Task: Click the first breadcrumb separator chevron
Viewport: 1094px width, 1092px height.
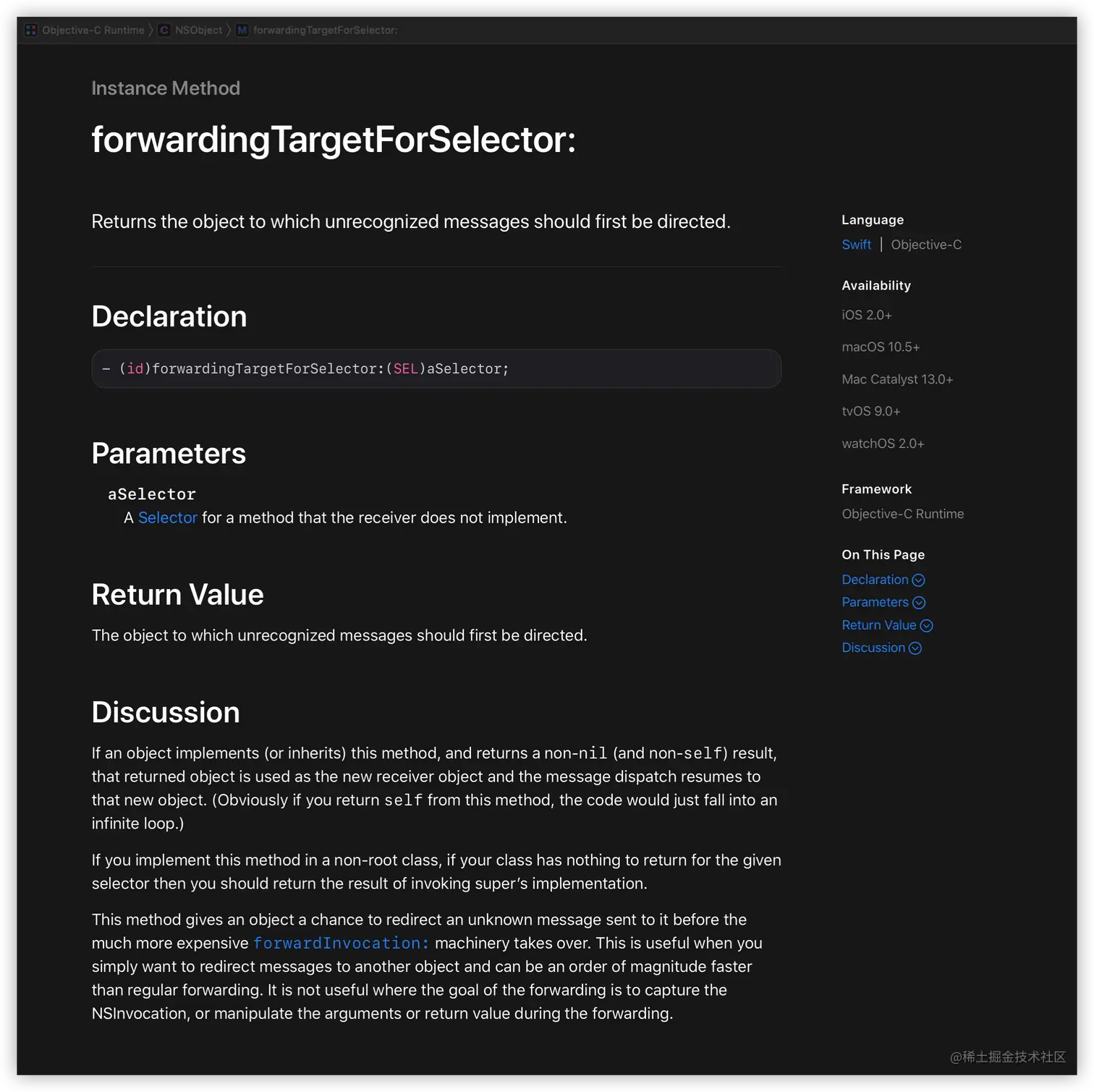Action: (150, 30)
